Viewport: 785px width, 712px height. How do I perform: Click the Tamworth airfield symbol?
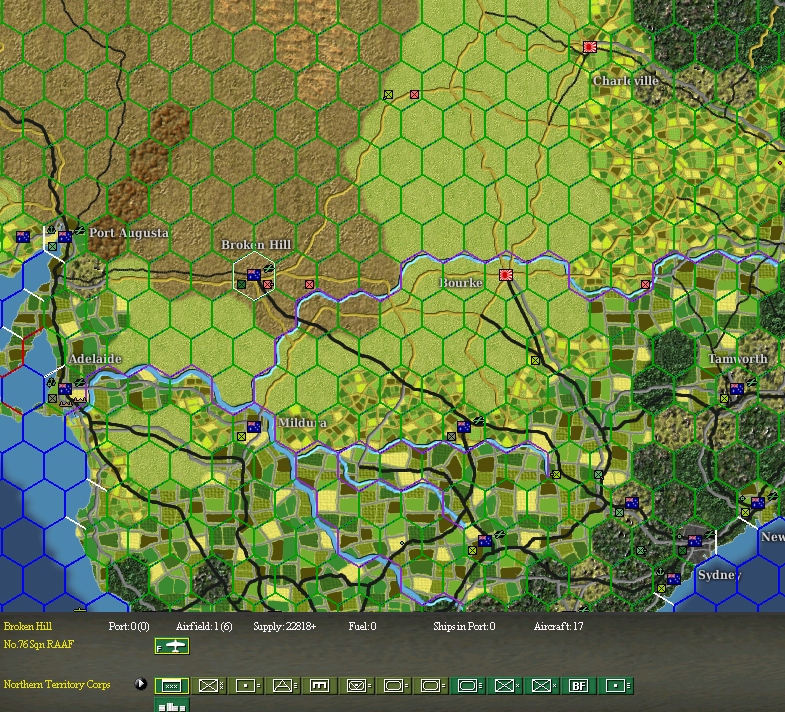pyautogui.click(x=751, y=383)
